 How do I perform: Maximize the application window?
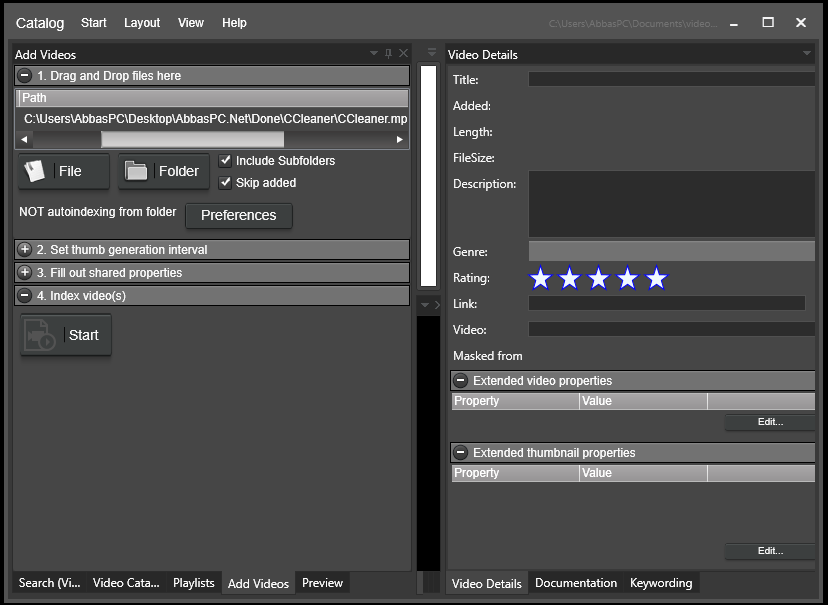[768, 22]
